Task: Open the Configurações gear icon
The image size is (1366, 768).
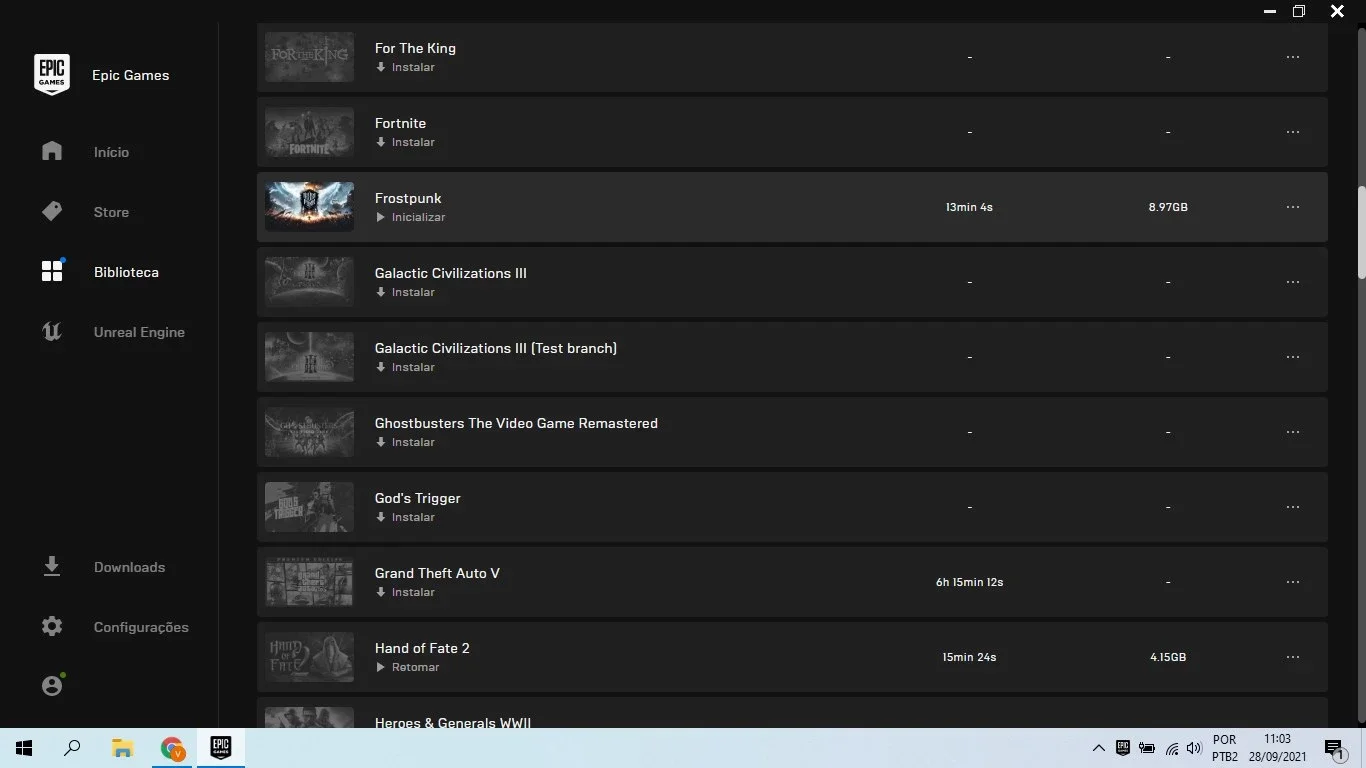Action: coord(52,626)
